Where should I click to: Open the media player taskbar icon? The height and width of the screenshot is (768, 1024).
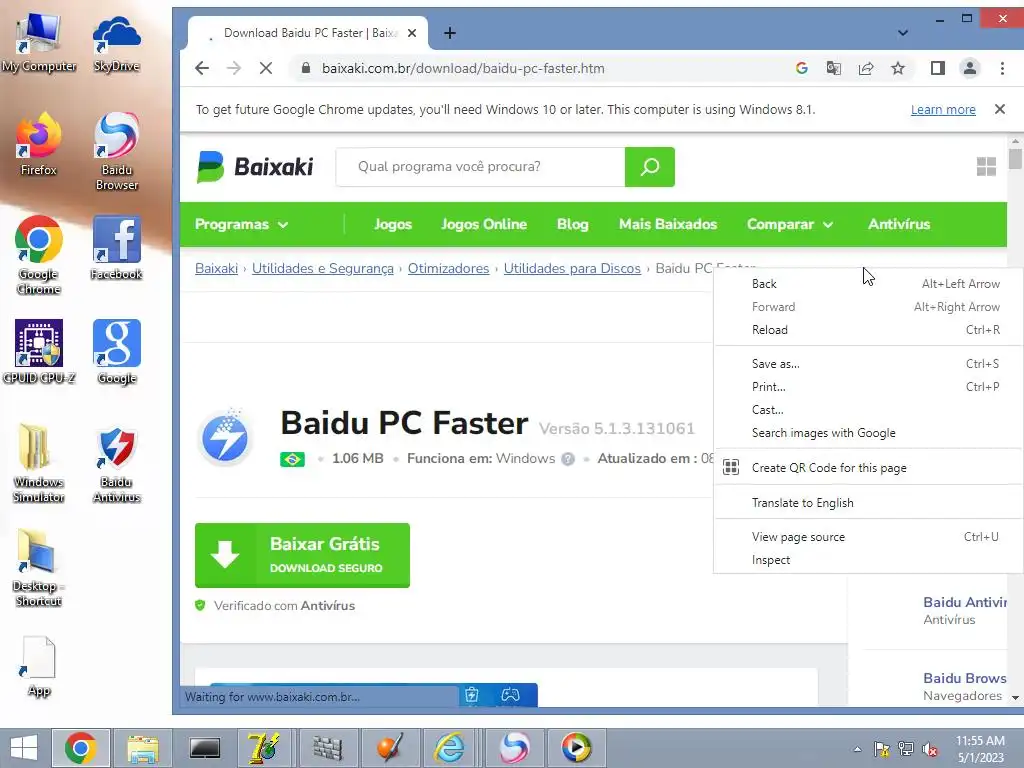pos(576,748)
